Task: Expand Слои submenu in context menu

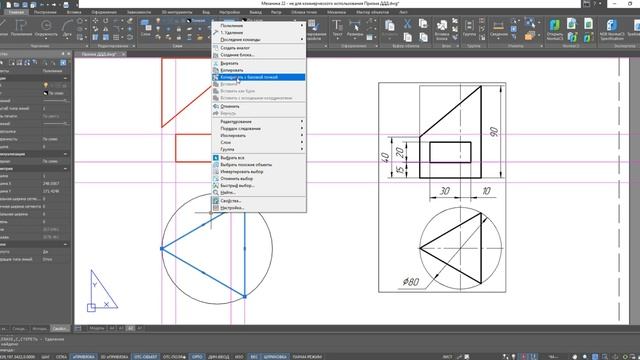Action: tap(259, 142)
